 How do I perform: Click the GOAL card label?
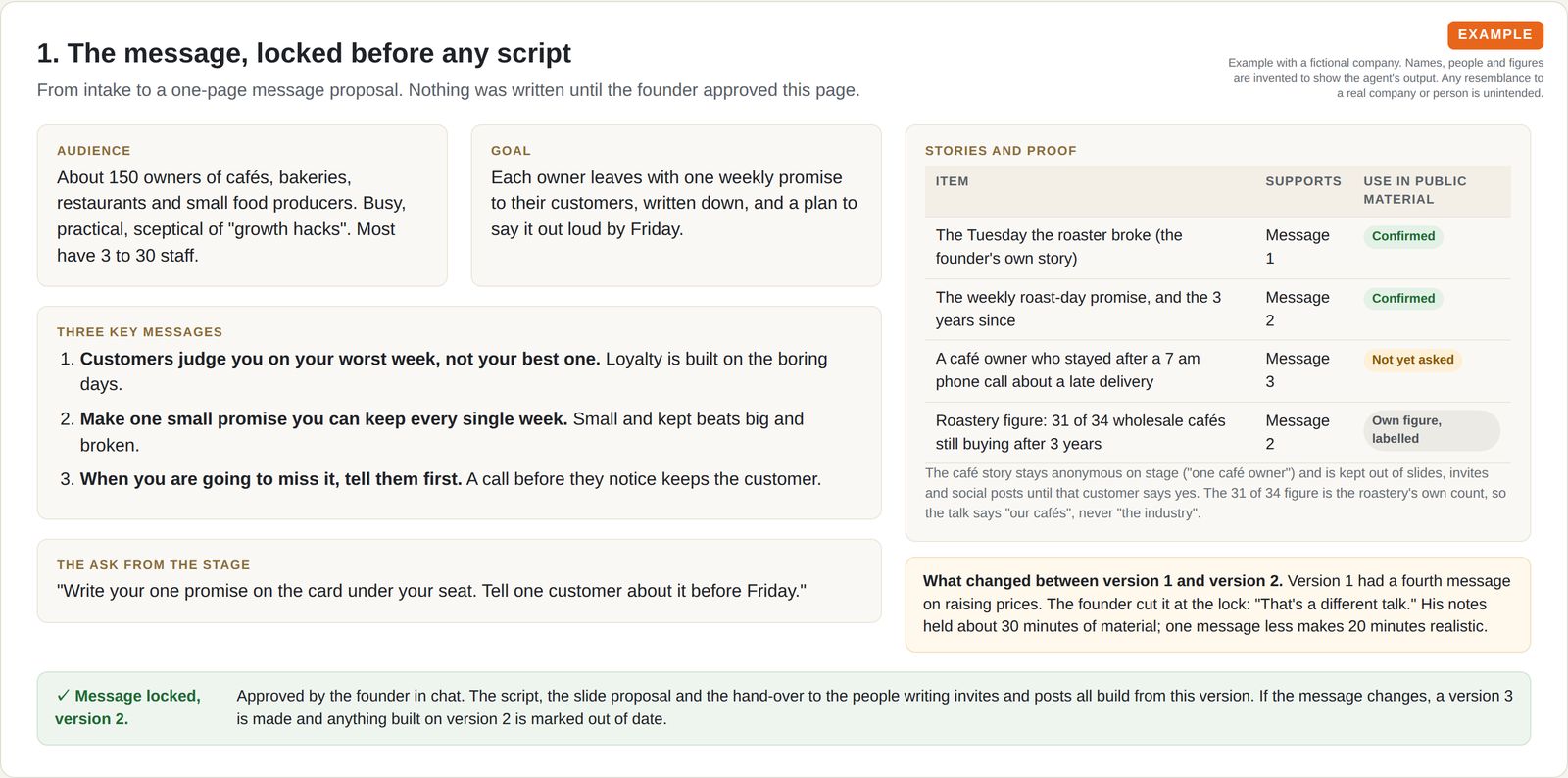(511, 151)
